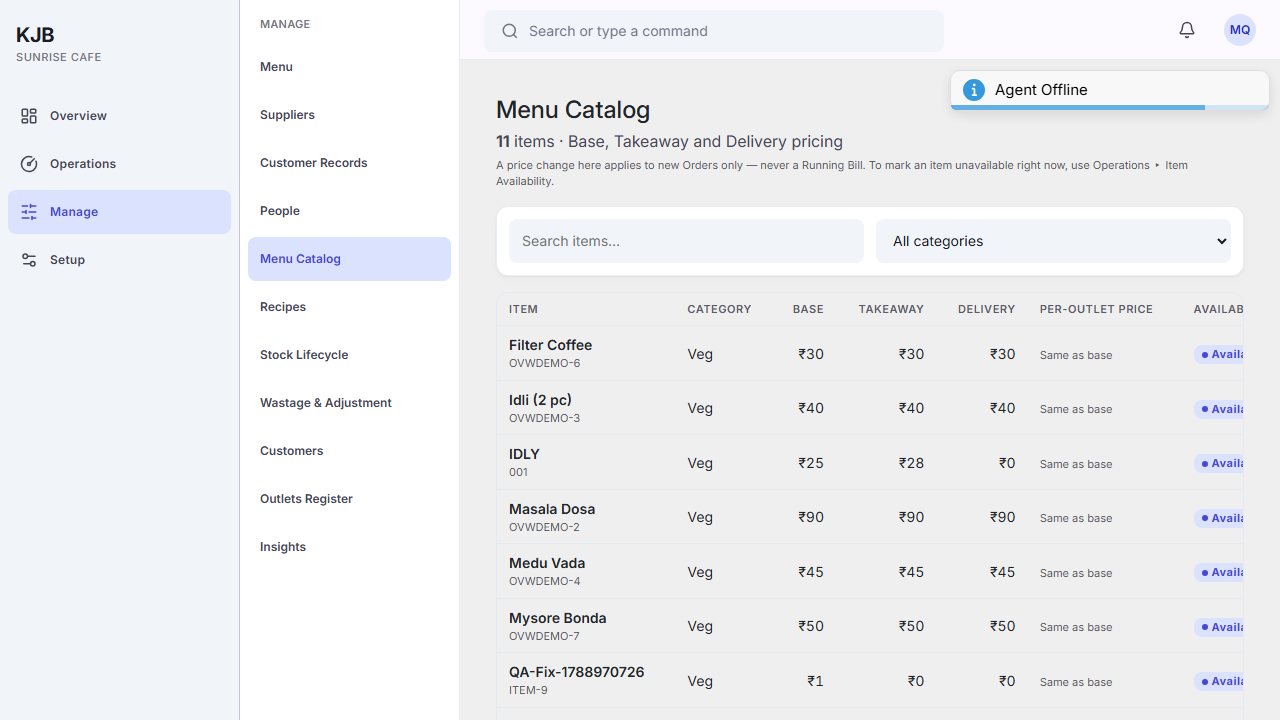Click Medu Vada delivery price ₹45
This screenshot has width=1280, height=720.
click(x=1002, y=572)
